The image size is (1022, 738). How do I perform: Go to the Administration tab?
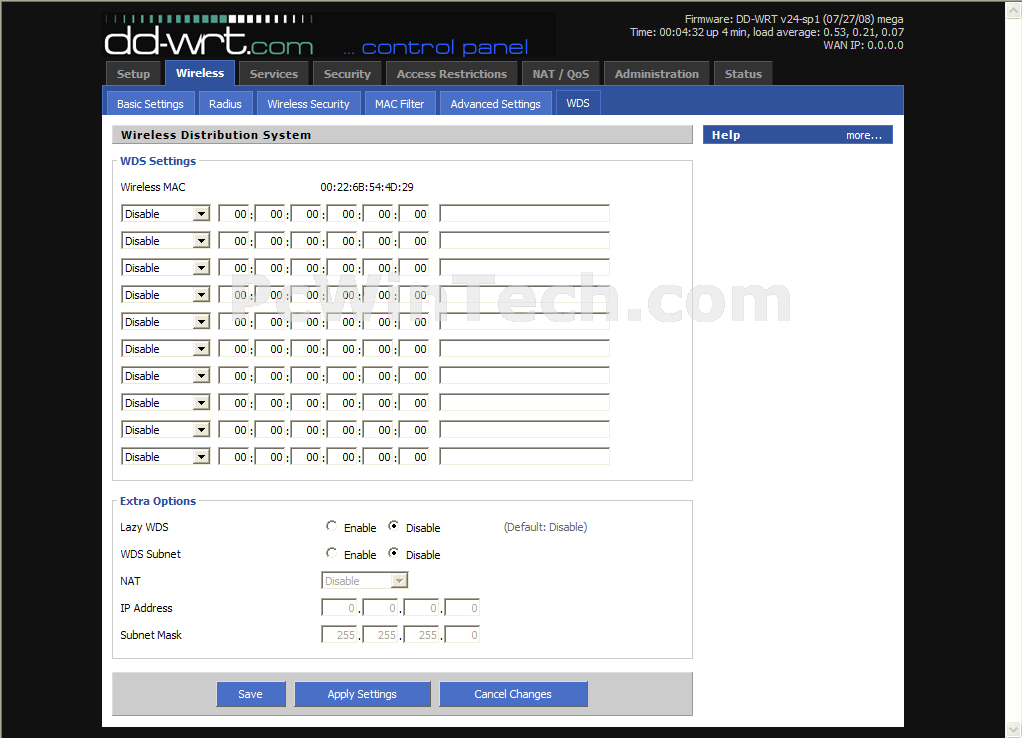pyautogui.click(x=656, y=74)
